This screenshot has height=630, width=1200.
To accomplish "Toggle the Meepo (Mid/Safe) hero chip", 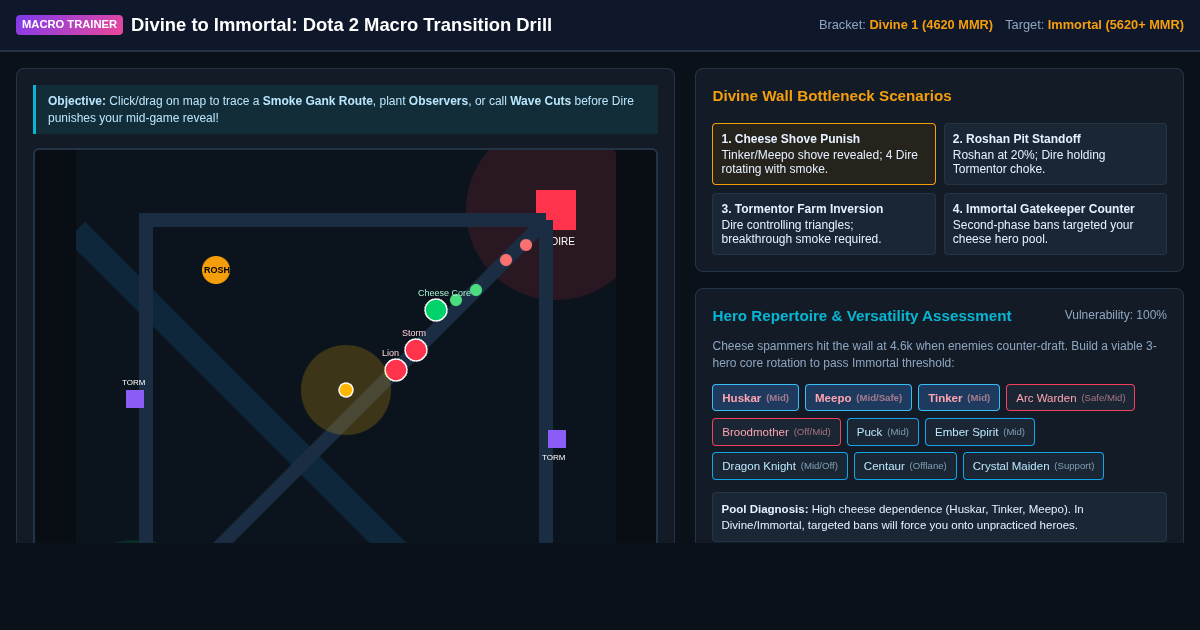I will point(858,398).
